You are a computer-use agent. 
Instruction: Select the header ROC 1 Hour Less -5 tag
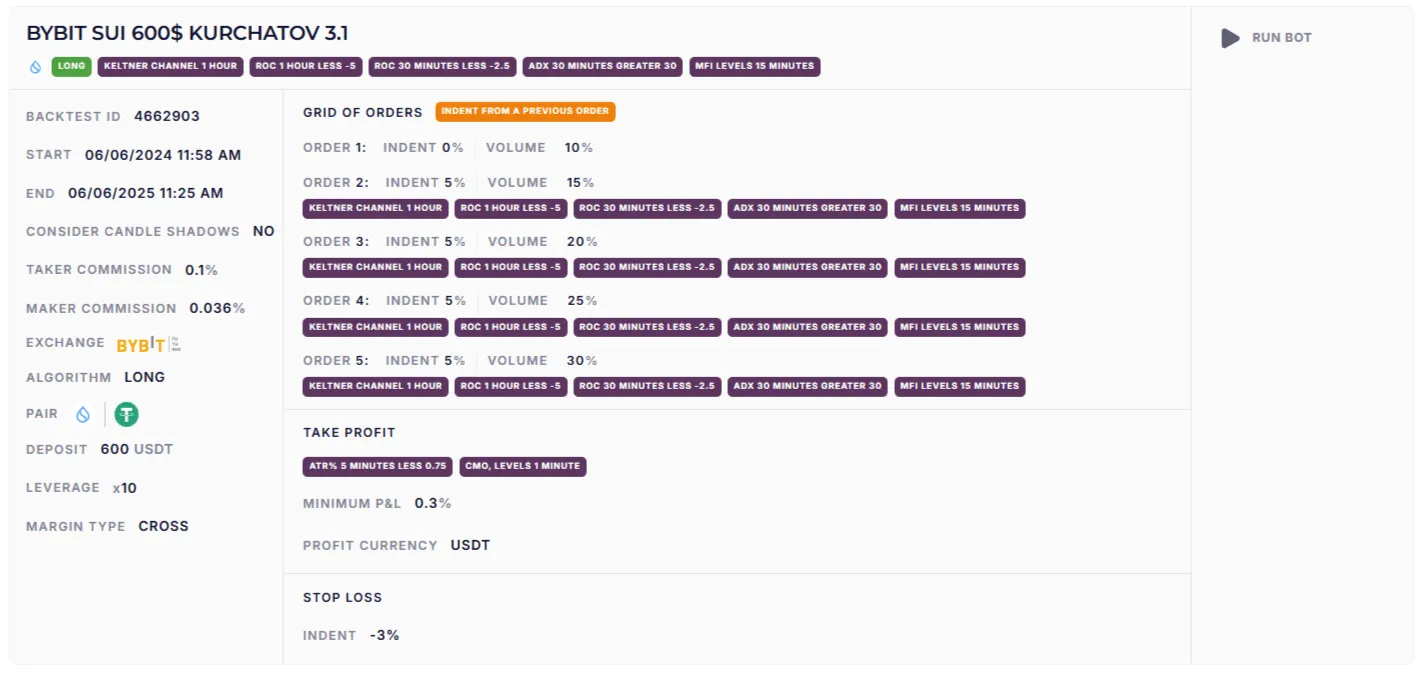pyautogui.click(x=305, y=67)
